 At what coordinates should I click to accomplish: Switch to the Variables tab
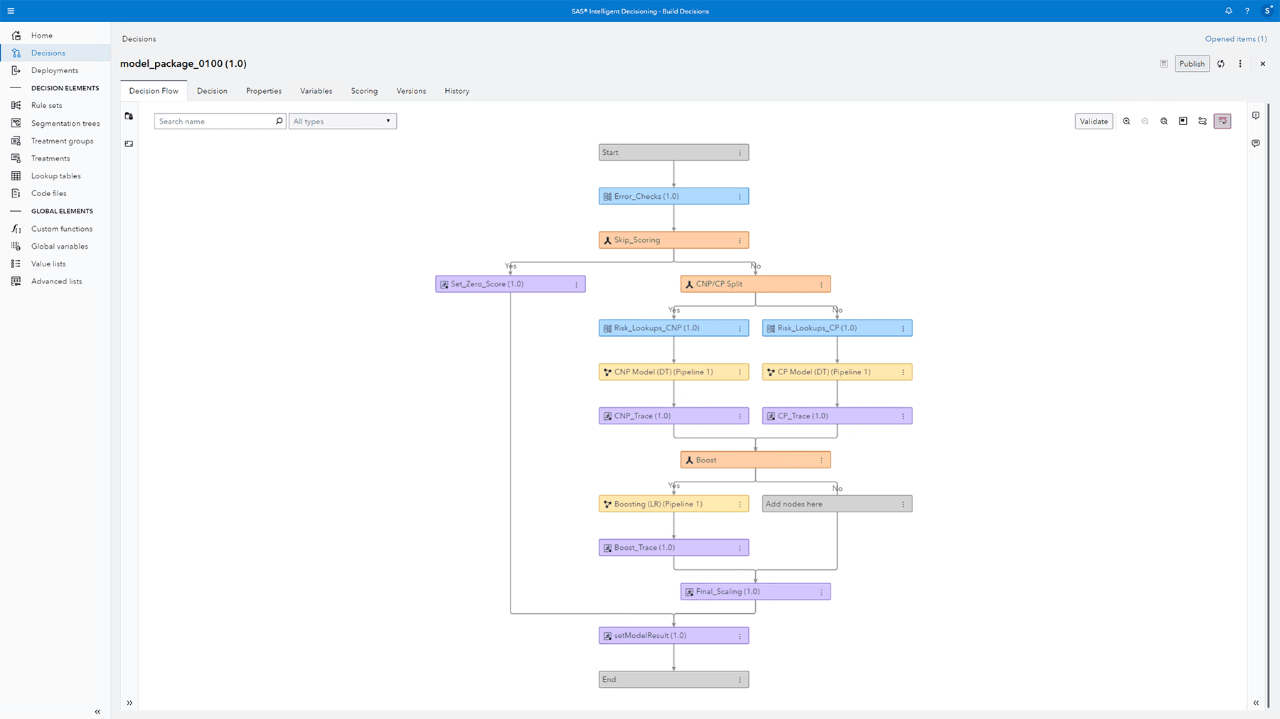316,91
